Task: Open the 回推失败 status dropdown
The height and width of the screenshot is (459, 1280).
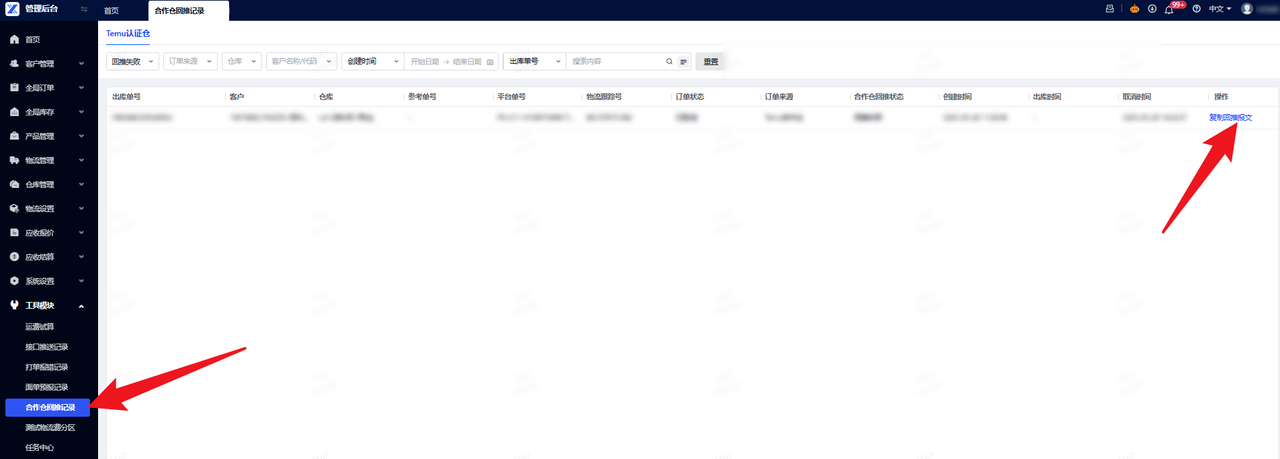Action: coord(132,61)
